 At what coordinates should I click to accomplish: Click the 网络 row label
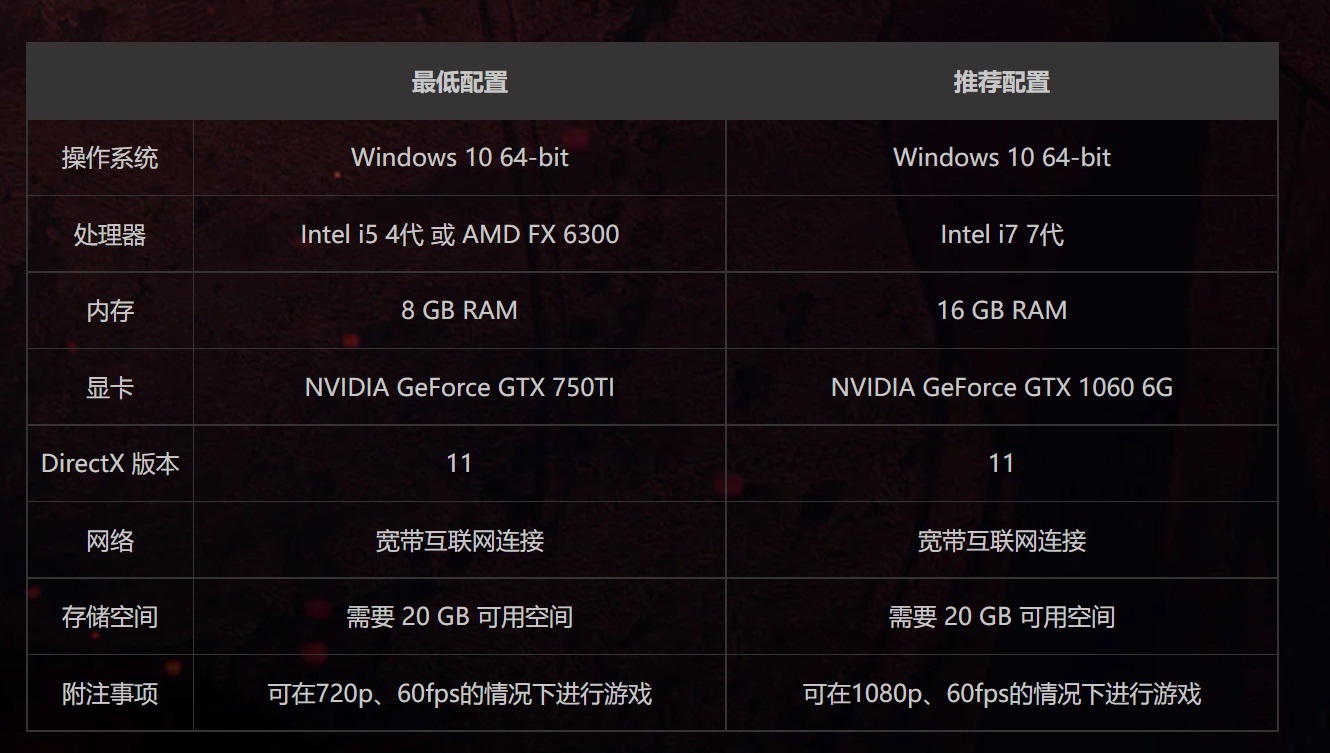(110, 541)
